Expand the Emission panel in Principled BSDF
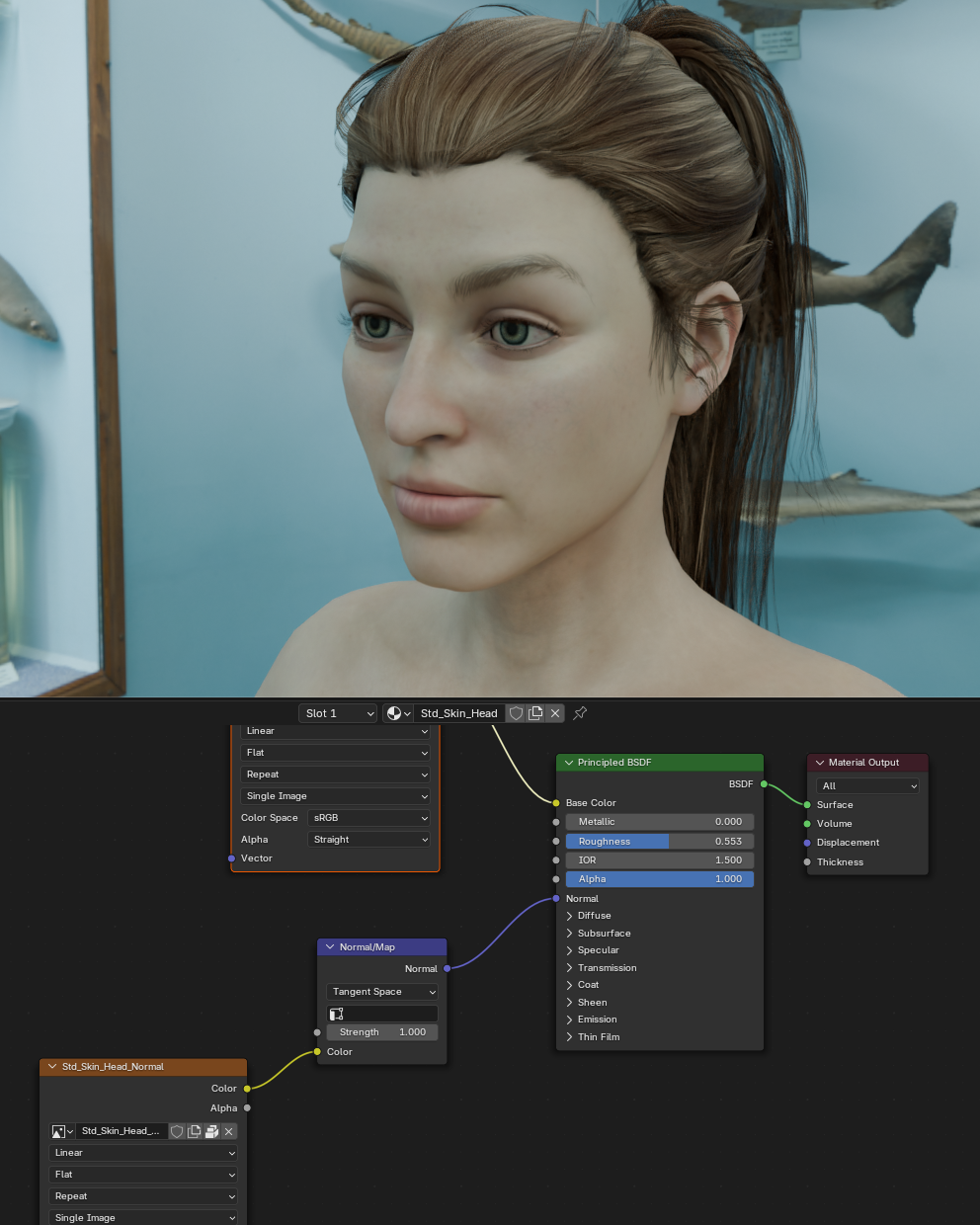The height and width of the screenshot is (1225, 980). point(570,1020)
